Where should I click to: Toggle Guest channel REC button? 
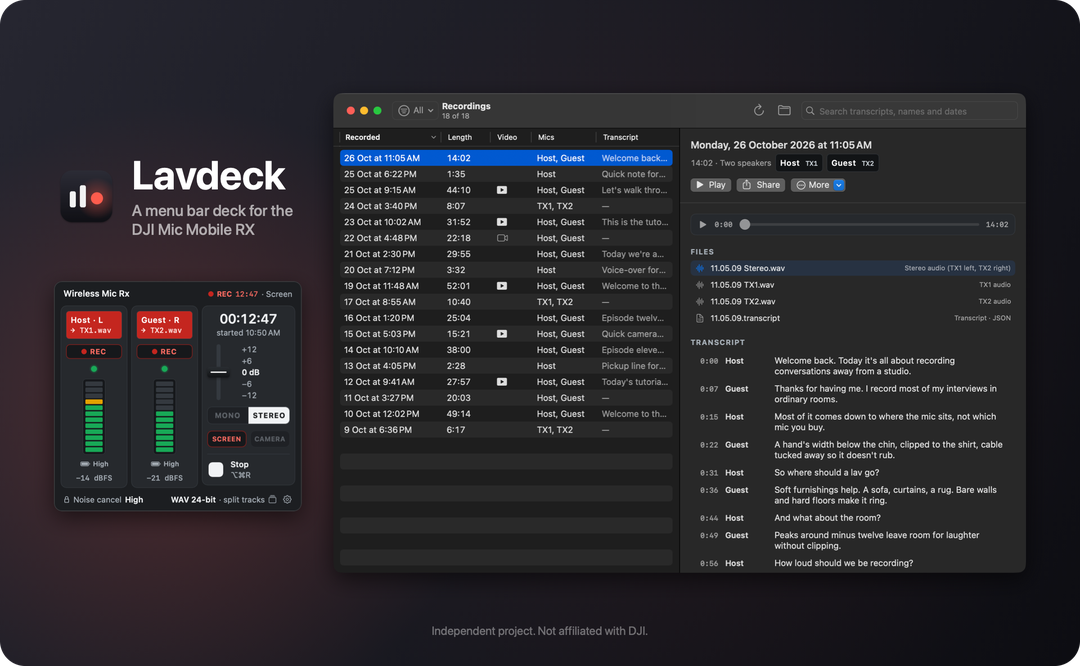tap(165, 351)
